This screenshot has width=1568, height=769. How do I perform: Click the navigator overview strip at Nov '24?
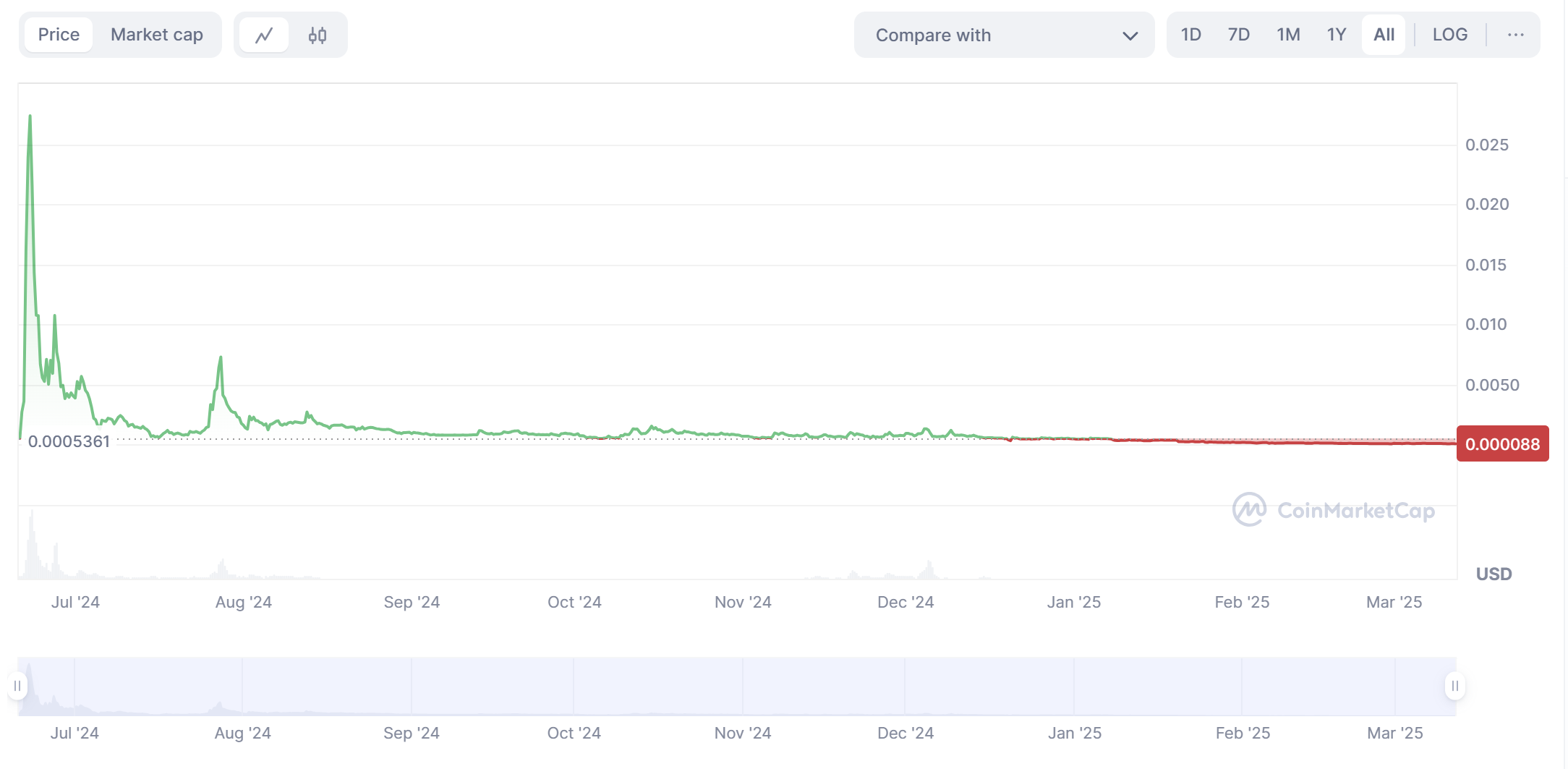point(743,686)
